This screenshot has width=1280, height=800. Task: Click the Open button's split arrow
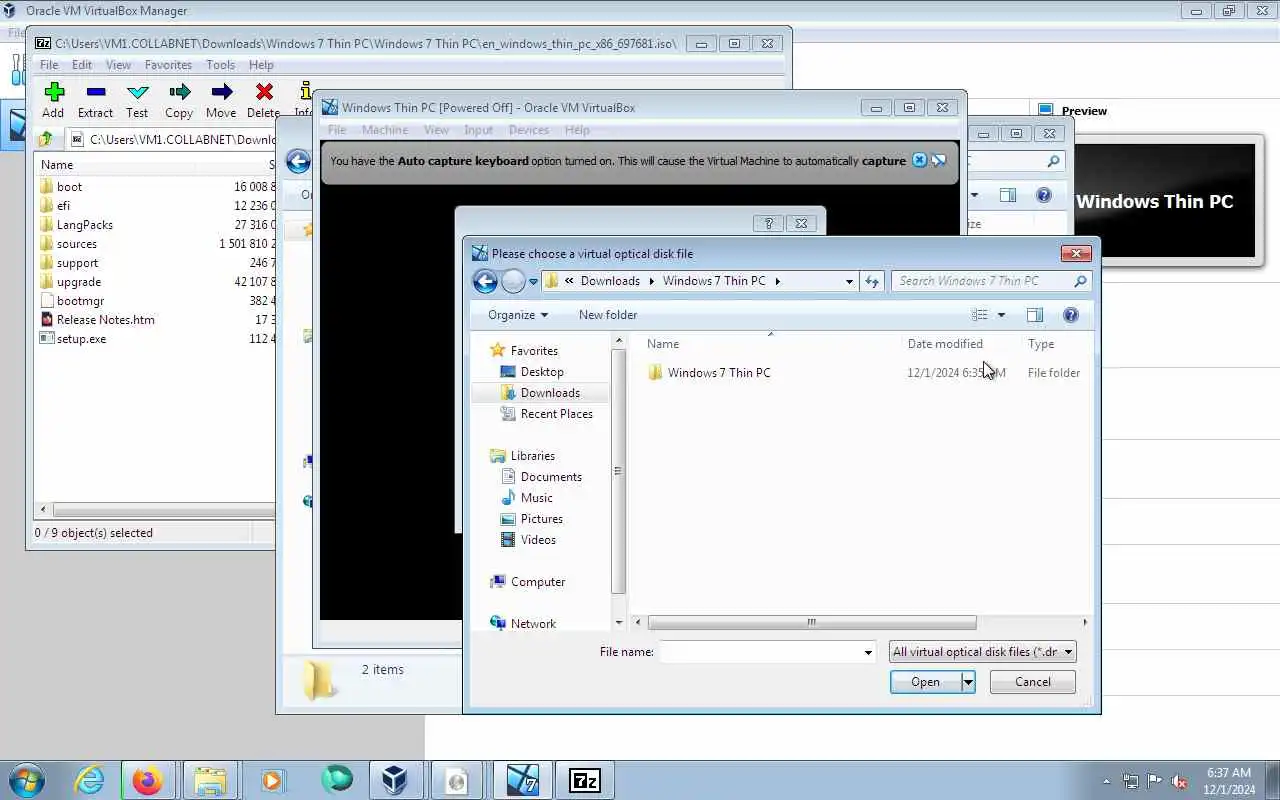pyautogui.click(x=968, y=682)
